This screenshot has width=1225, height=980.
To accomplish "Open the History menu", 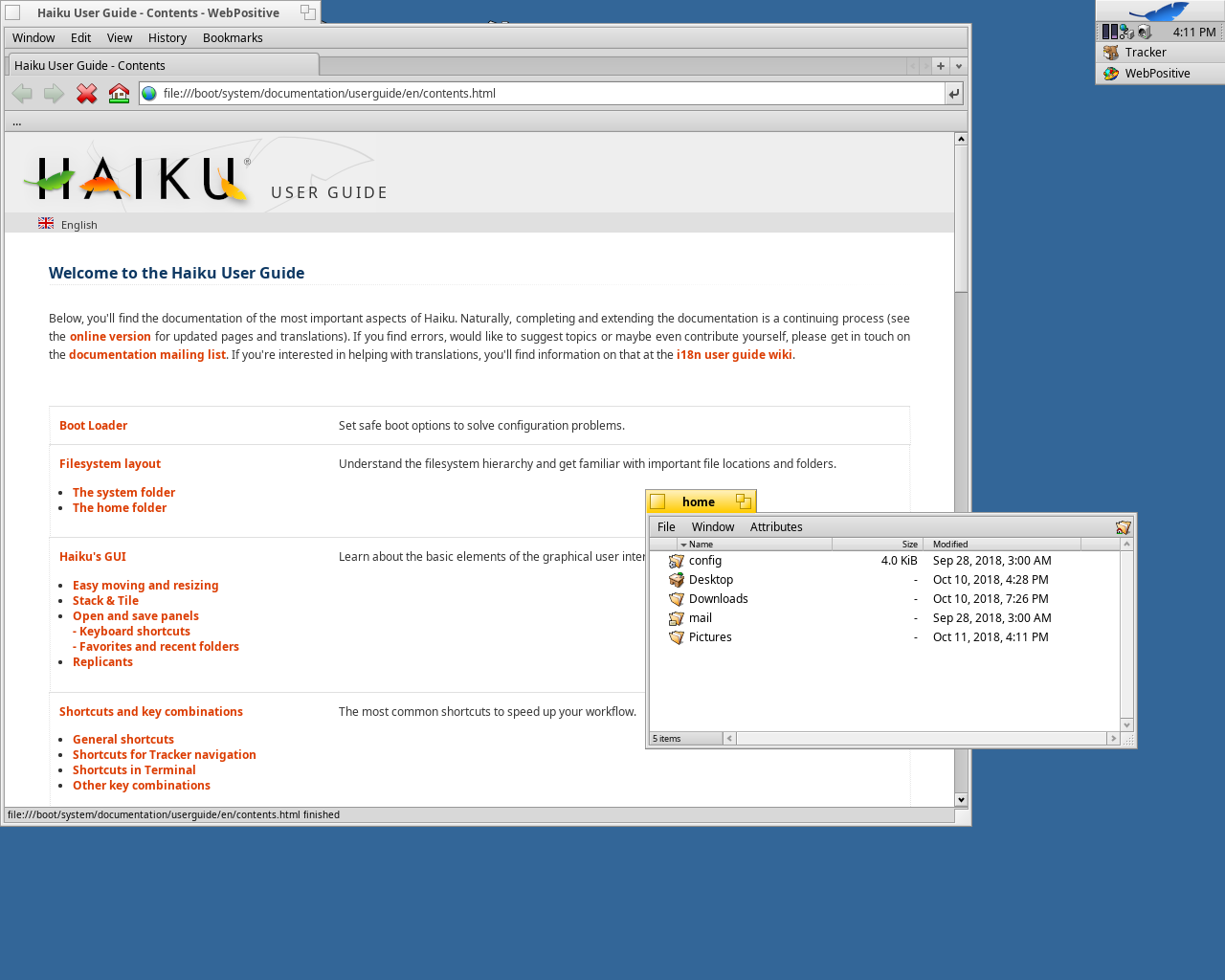I will point(167,38).
